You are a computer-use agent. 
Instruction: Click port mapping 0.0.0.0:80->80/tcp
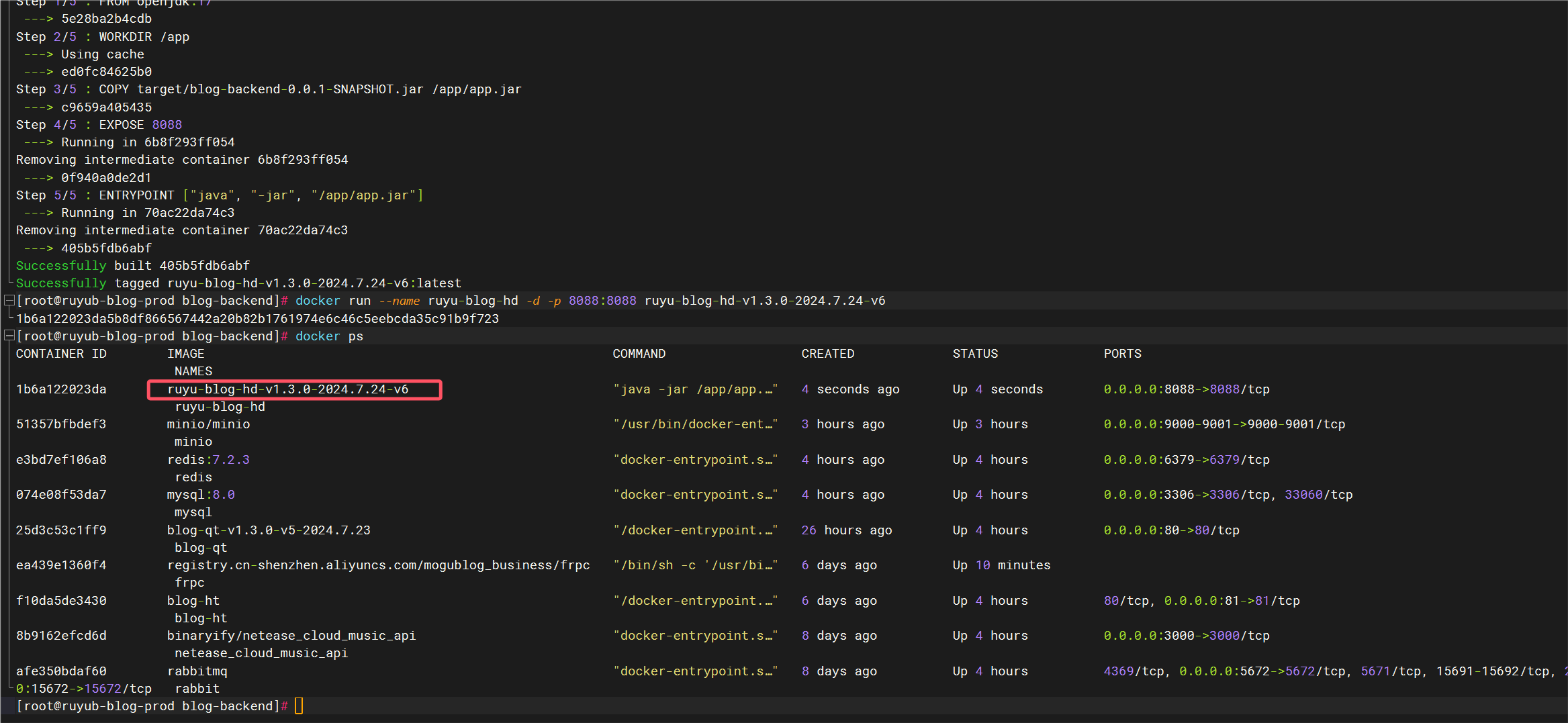pos(1172,530)
